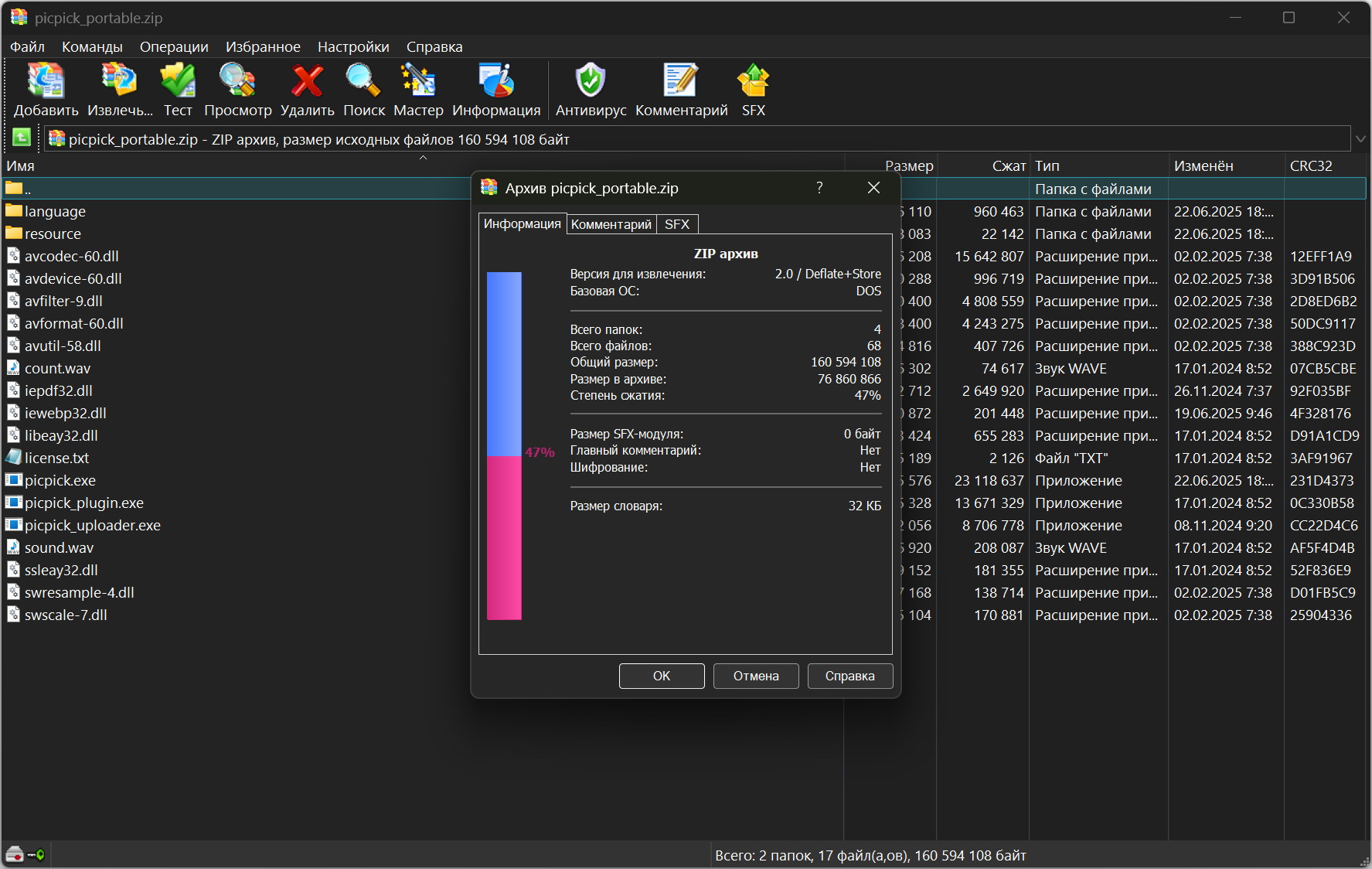Click the archive path address field
This screenshot has height=869, width=1372.
[x=697, y=139]
